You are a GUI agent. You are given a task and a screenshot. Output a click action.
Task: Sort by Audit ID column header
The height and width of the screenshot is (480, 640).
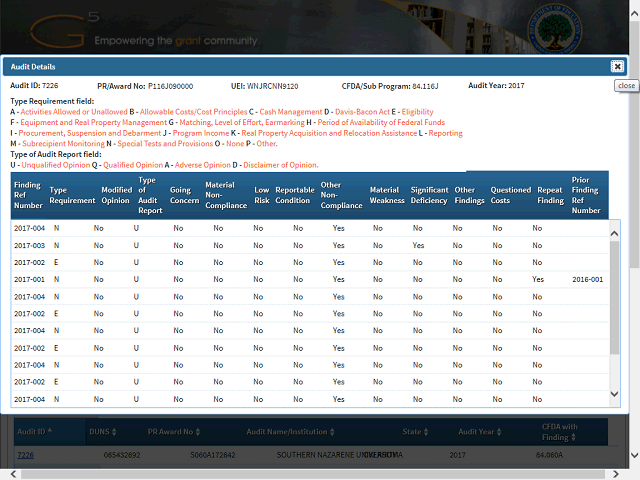click(x=35, y=432)
